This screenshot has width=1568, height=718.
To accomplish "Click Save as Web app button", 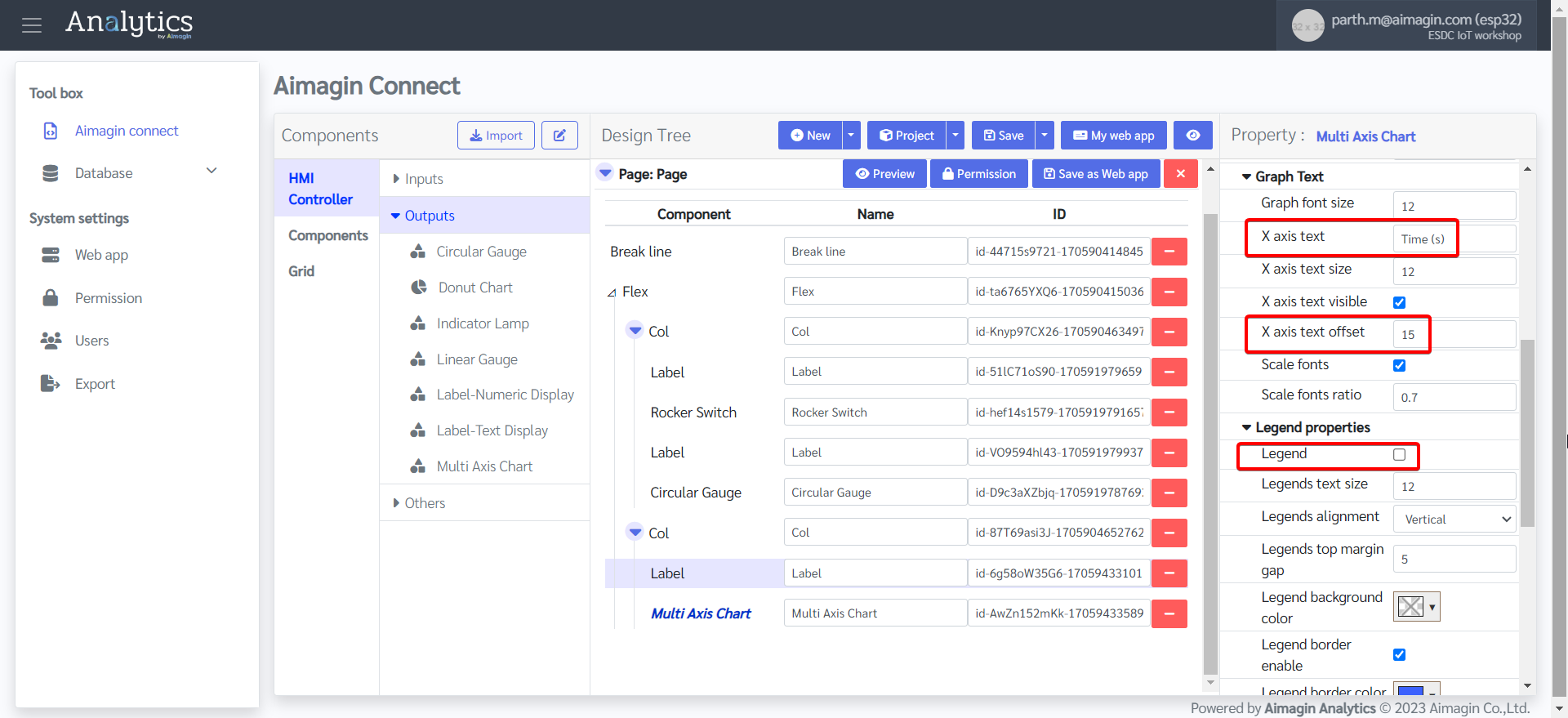I will pos(1096,174).
